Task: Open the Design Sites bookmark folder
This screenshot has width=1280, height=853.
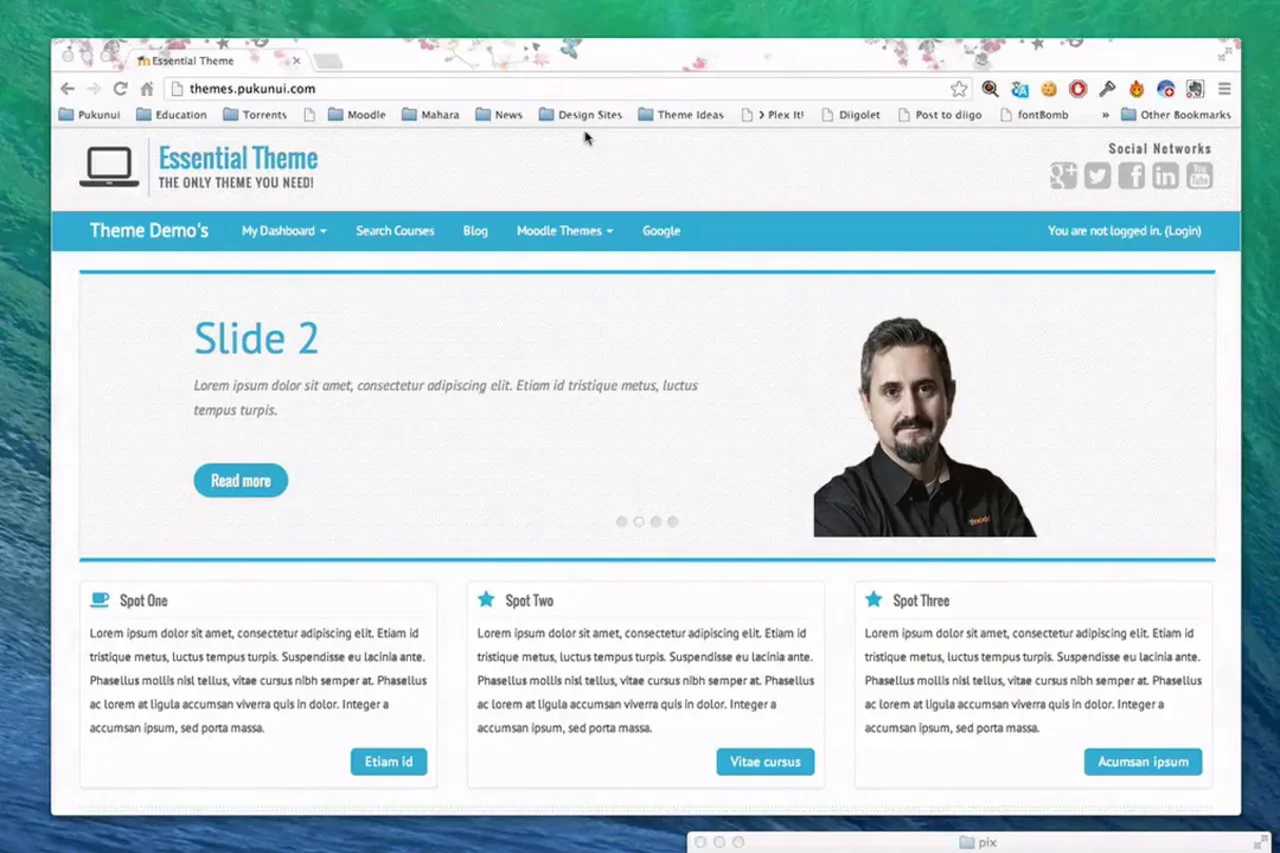Action: click(x=580, y=115)
